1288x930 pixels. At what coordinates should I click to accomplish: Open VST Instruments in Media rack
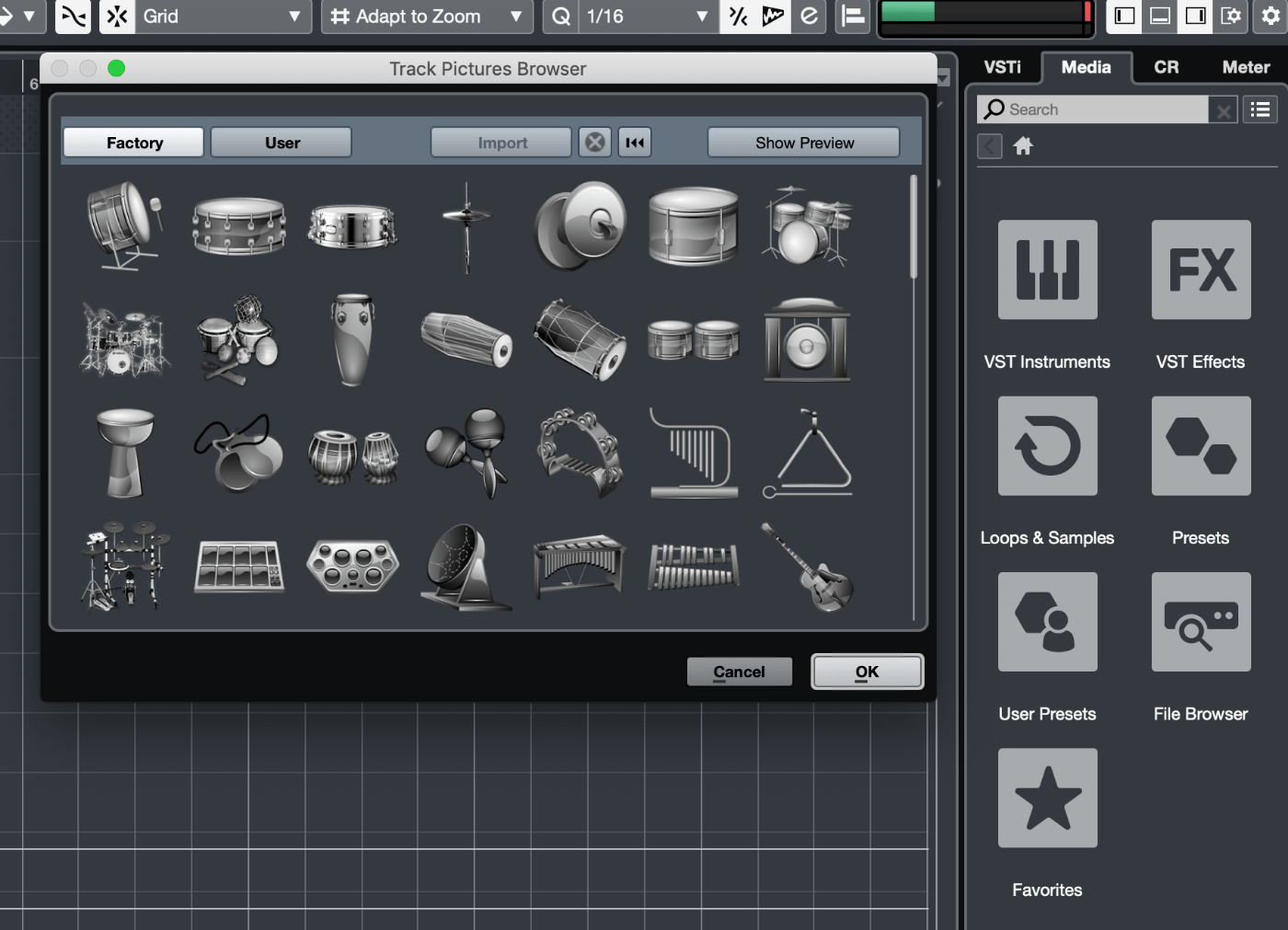1047,270
